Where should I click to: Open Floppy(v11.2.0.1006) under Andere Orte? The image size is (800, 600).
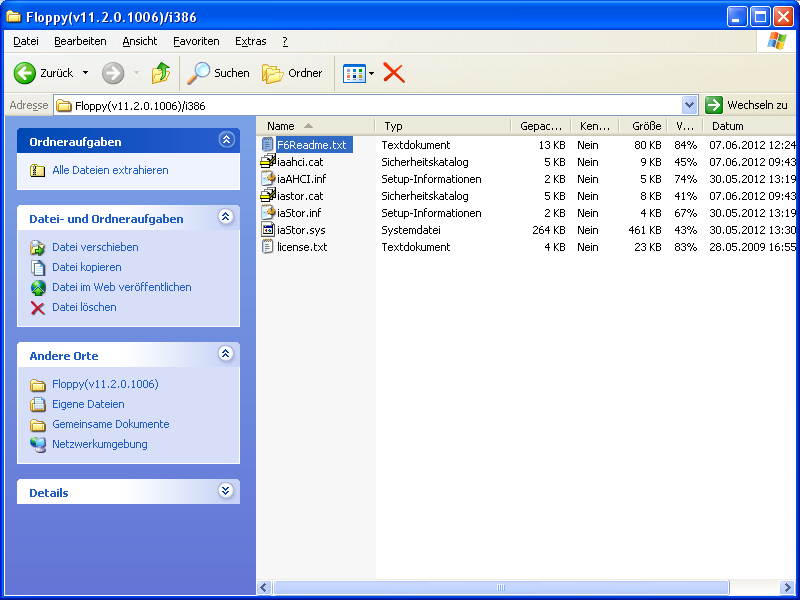coord(106,384)
